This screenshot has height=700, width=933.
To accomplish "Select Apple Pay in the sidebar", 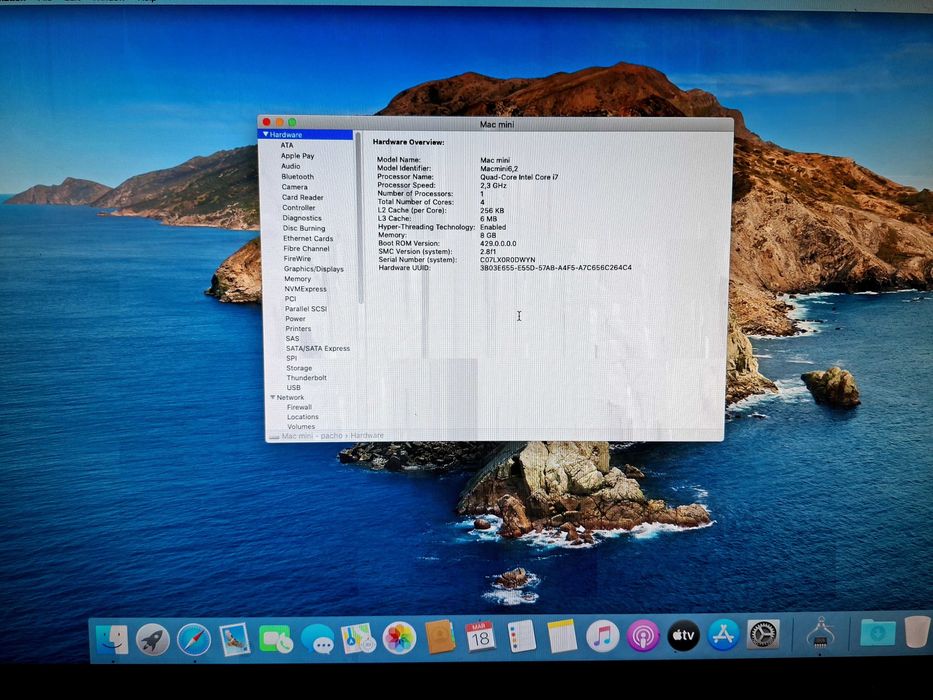I will pyautogui.click(x=298, y=156).
